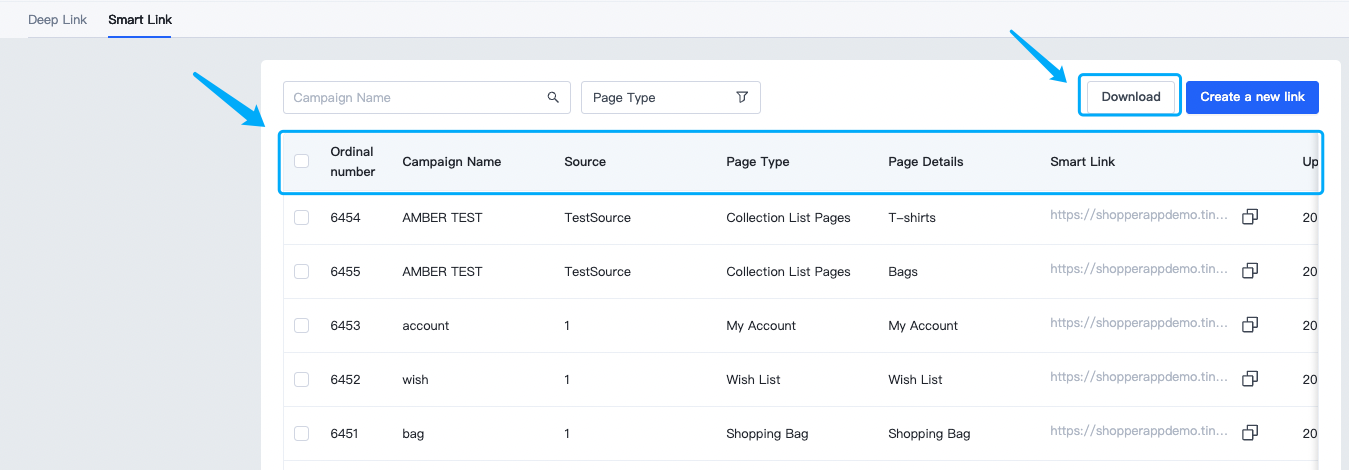Select the Smart Link tab
This screenshot has width=1349, height=470.
point(140,19)
